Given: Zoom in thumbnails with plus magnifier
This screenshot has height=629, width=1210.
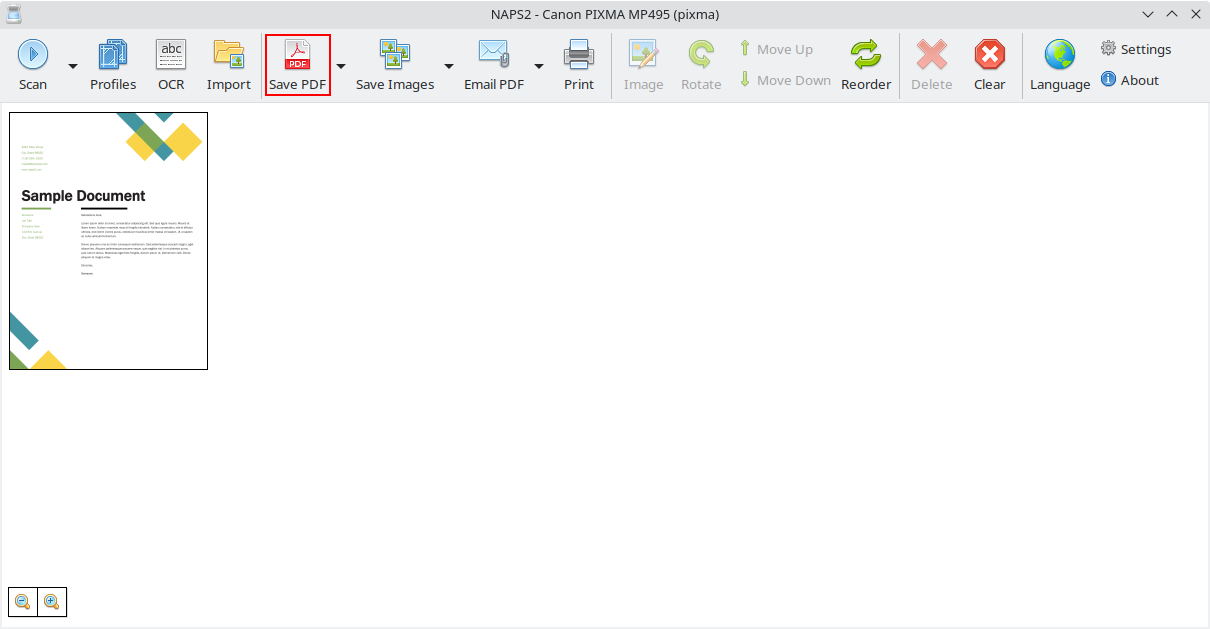Looking at the screenshot, I should 52,602.
